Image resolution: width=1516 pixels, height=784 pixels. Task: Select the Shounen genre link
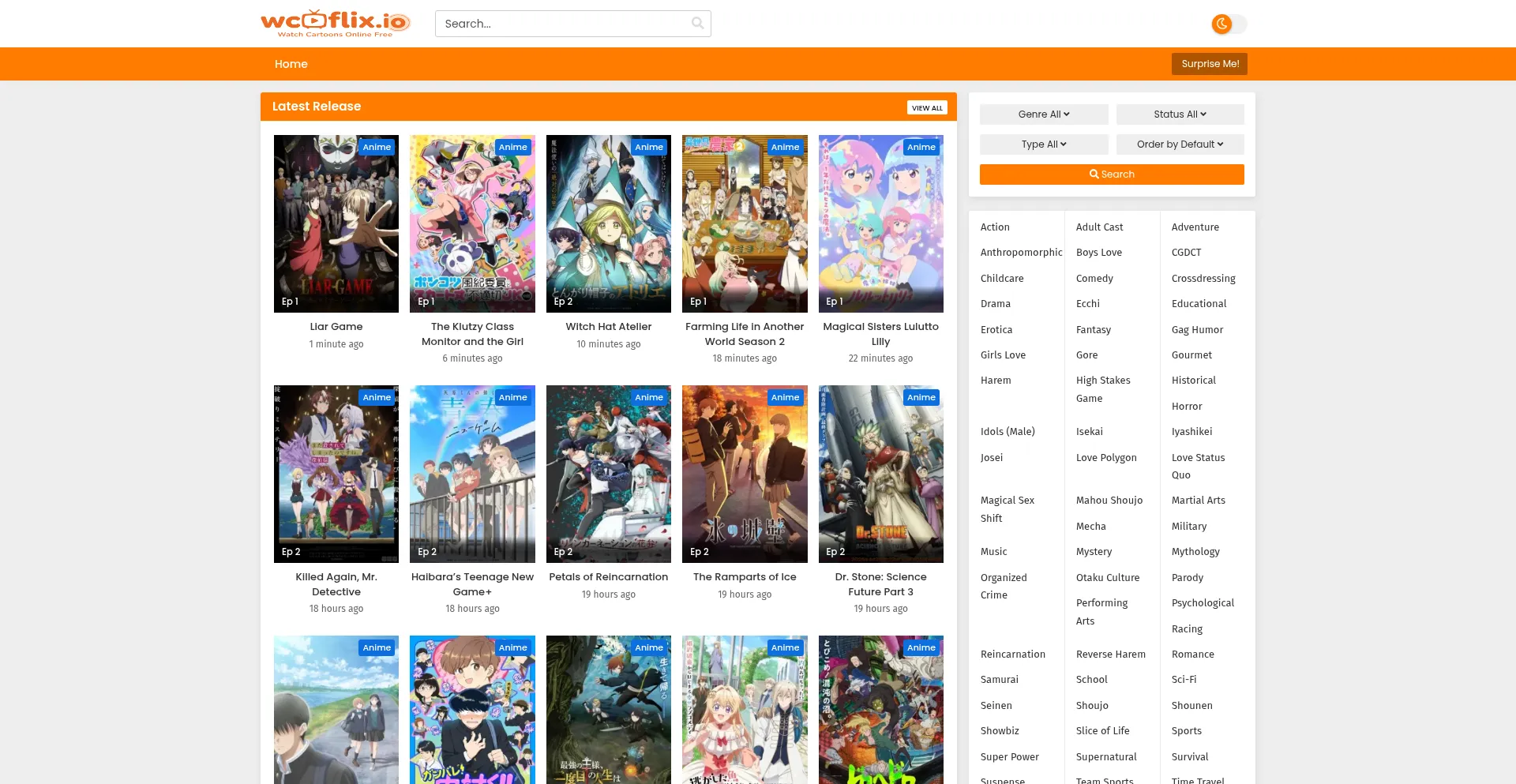pos(1191,706)
